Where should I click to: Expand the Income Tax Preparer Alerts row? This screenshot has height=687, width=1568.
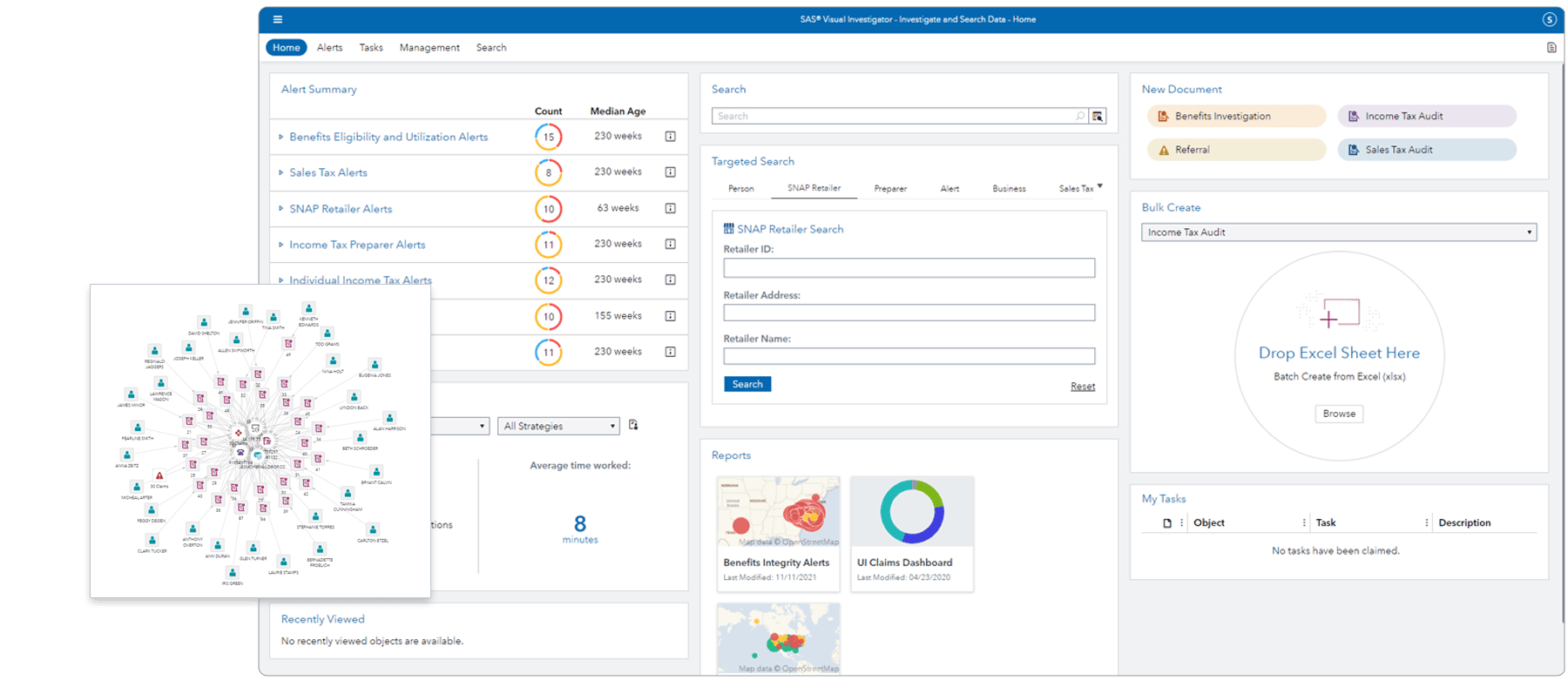(x=280, y=245)
